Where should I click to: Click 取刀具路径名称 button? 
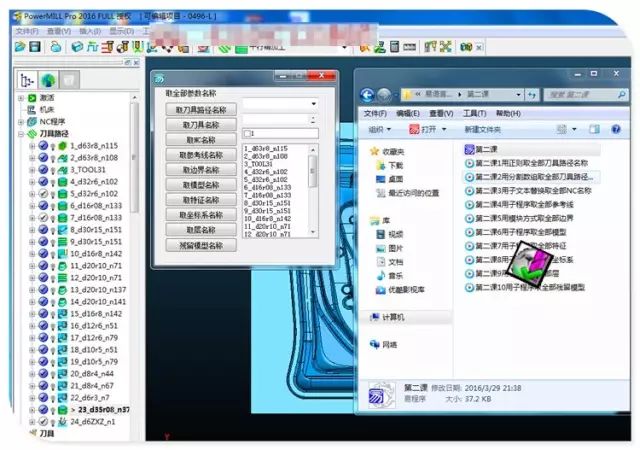tap(201, 109)
